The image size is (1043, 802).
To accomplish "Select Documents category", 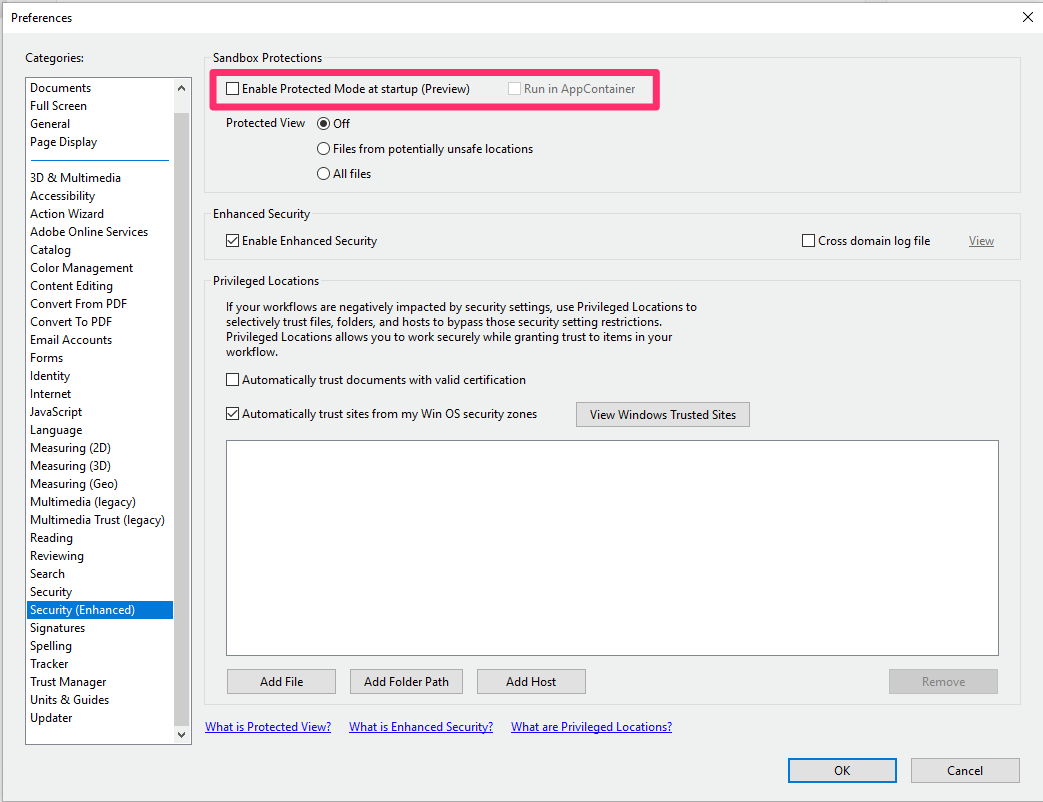I will pos(100,88).
